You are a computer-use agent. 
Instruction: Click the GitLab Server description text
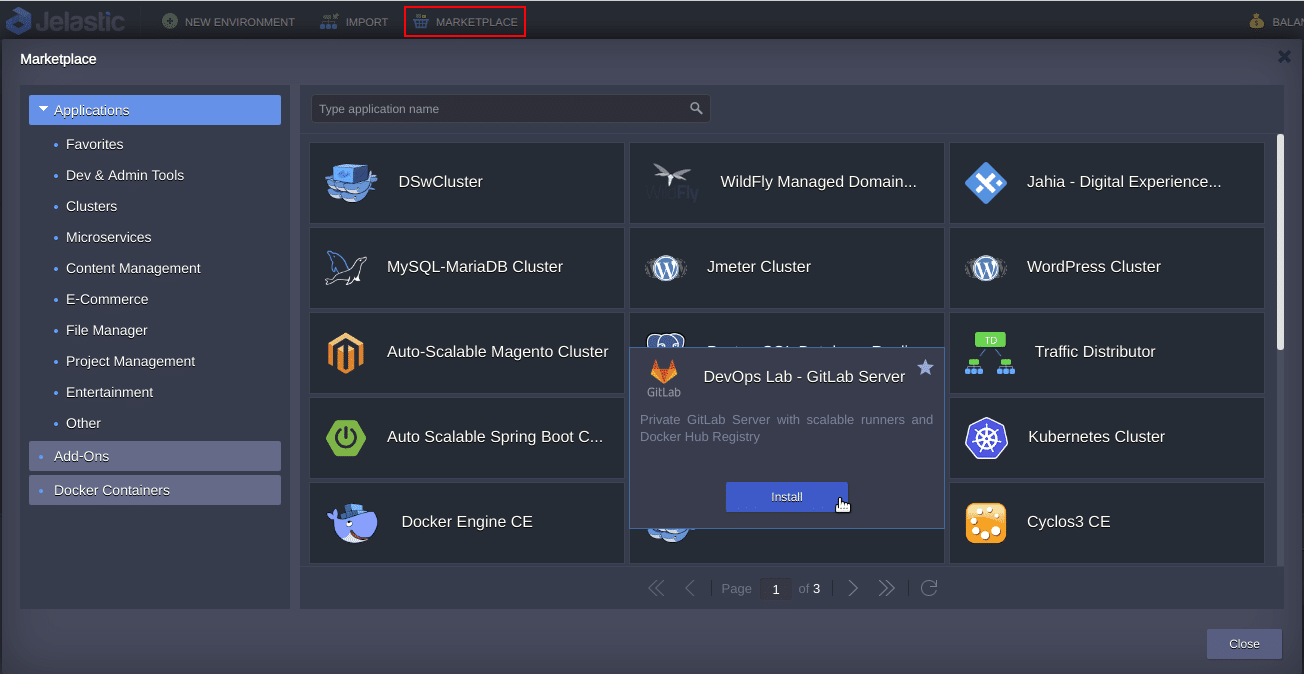[x=787, y=428]
